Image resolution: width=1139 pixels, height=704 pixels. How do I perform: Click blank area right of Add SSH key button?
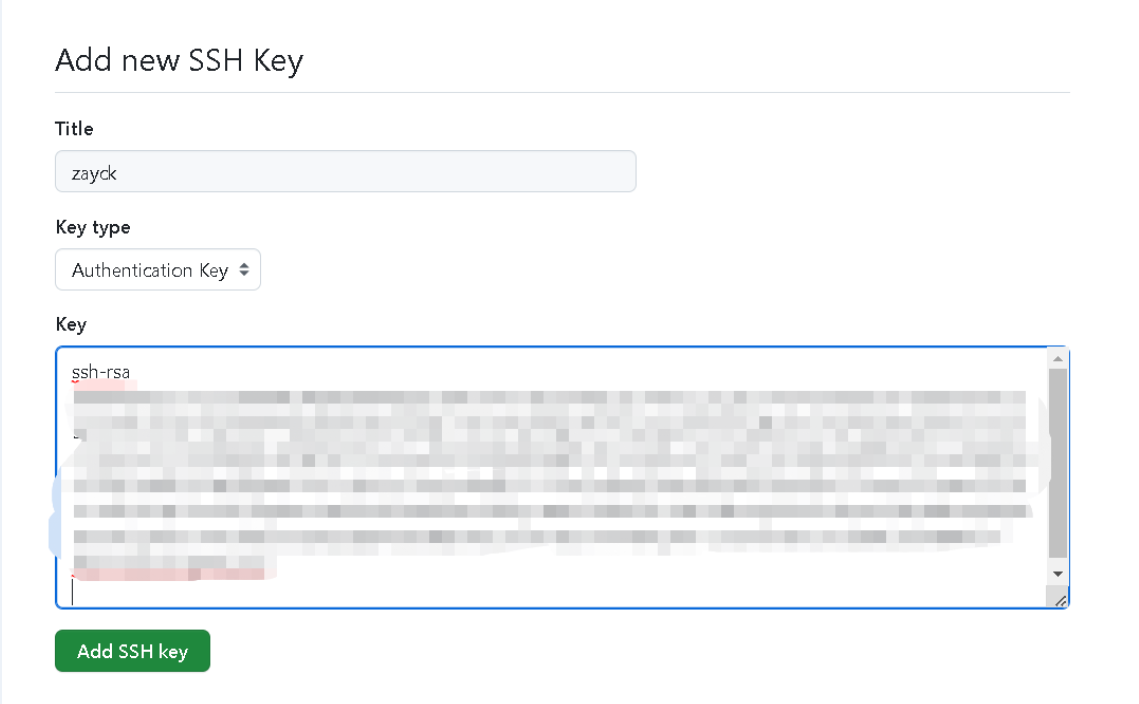pyautogui.click(x=600, y=651)
